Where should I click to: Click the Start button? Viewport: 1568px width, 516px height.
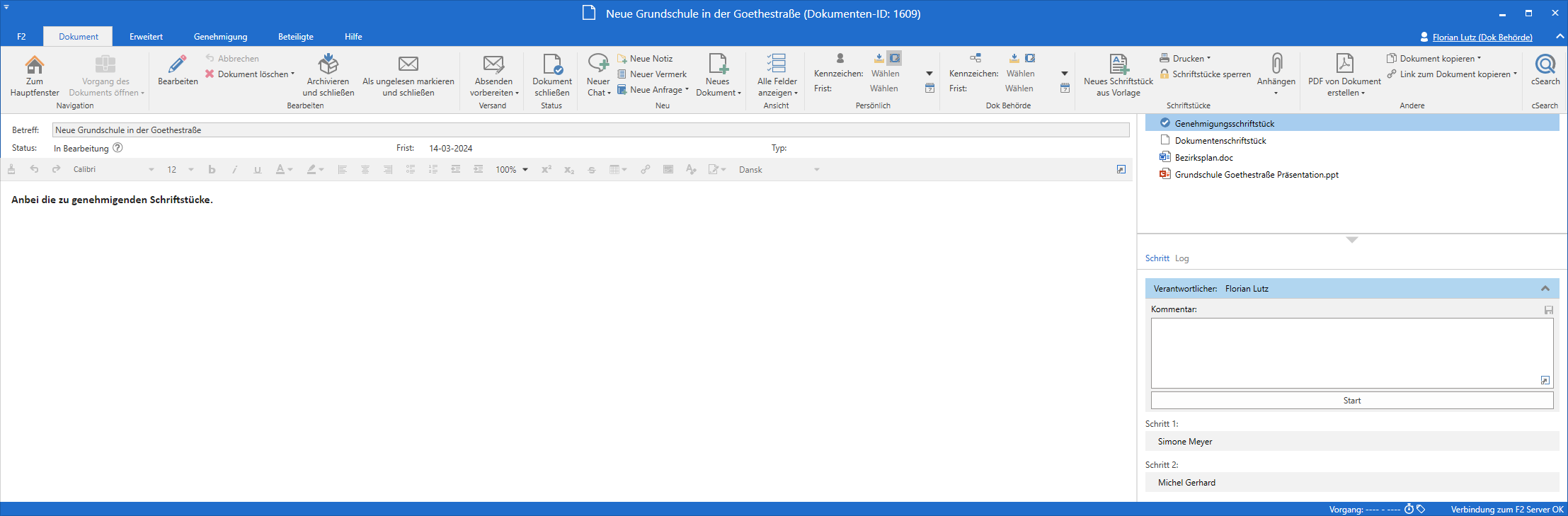click(x=1351, y=401)
